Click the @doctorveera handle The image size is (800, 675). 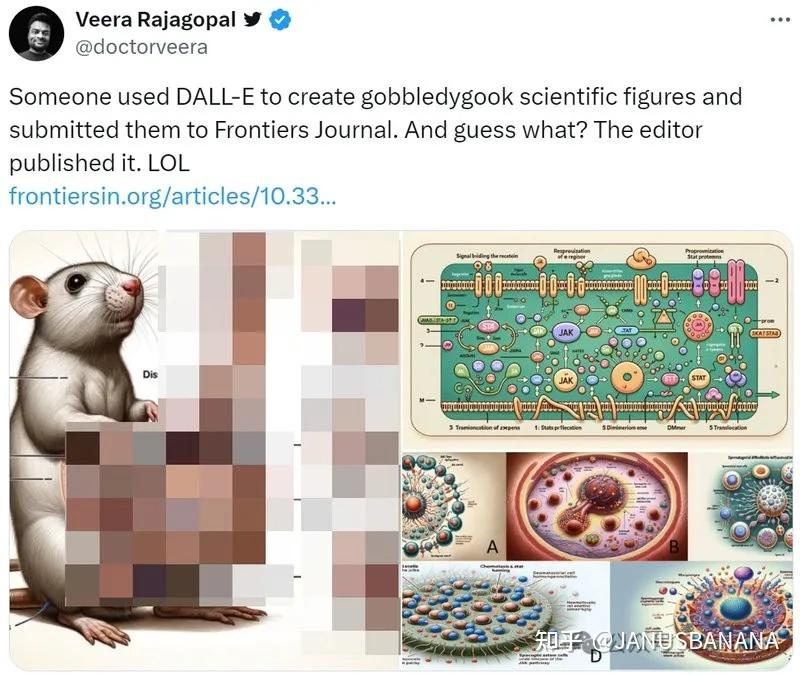pos(141,47)
